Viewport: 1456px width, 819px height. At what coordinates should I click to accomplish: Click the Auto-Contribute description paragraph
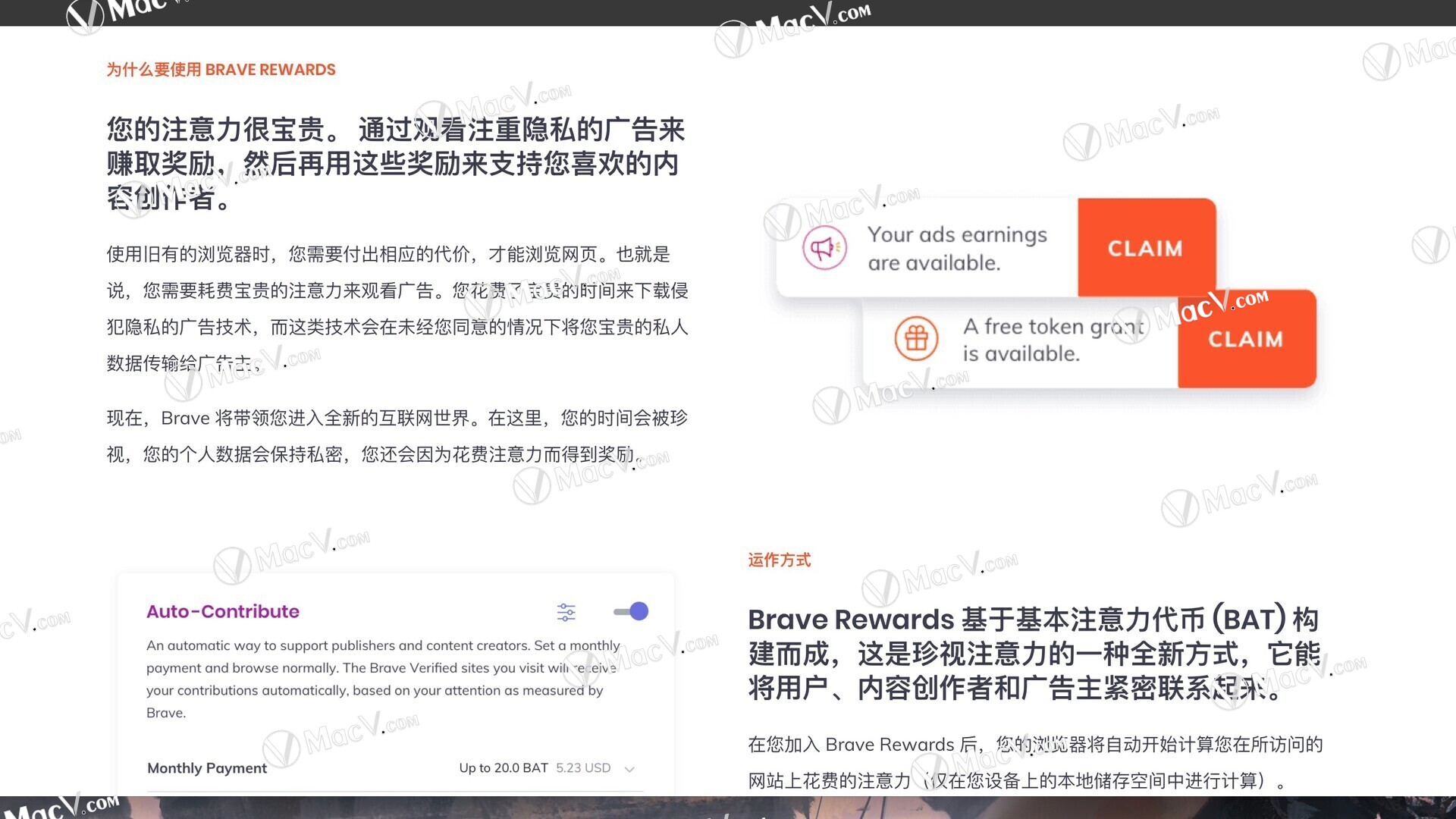click(383, 679)
